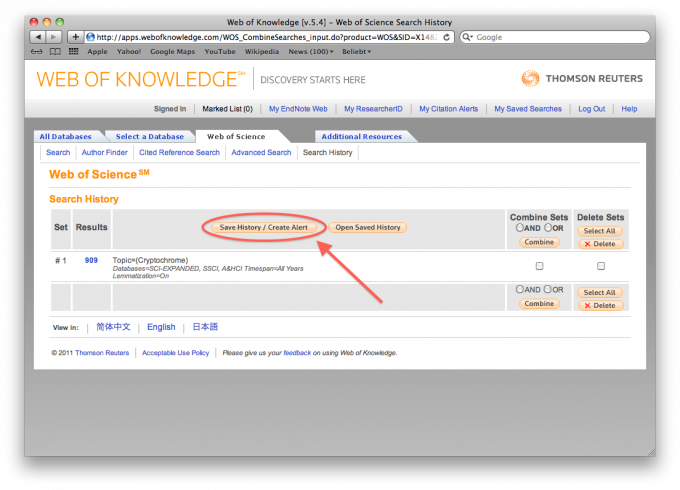Open My EndNote Web link
The height and width of the screenshot is (490, 680).
pos(298,109)
